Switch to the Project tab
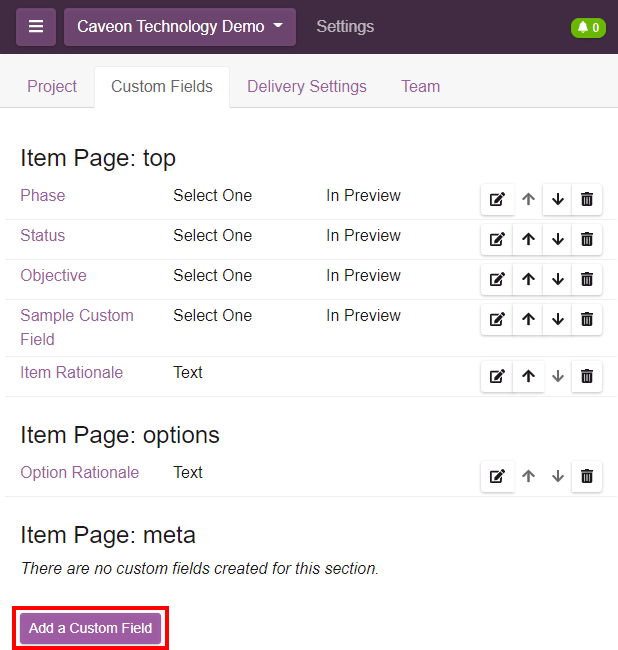Image resolution: width=618 pixels, height=650 pixels. 52,87
